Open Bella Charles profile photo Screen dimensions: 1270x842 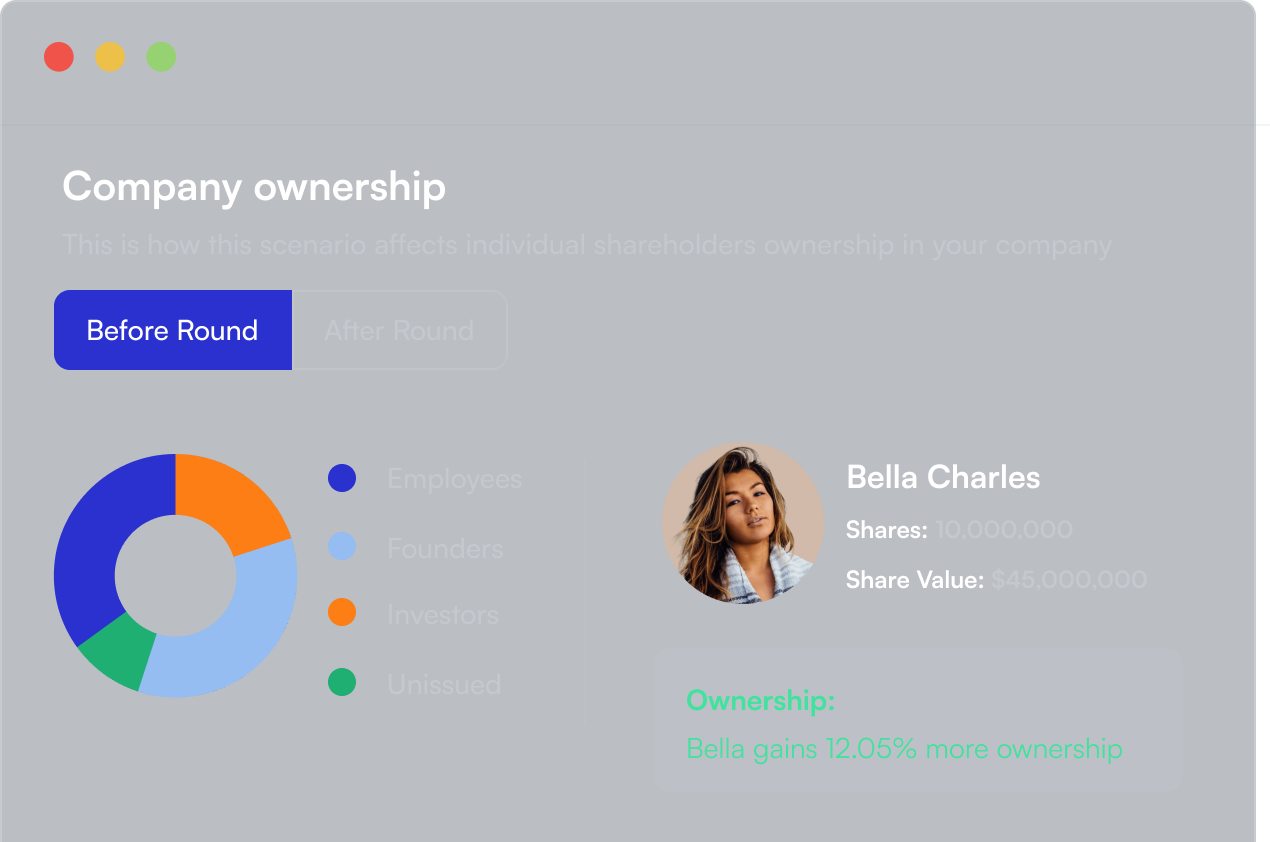click(742, 523)
